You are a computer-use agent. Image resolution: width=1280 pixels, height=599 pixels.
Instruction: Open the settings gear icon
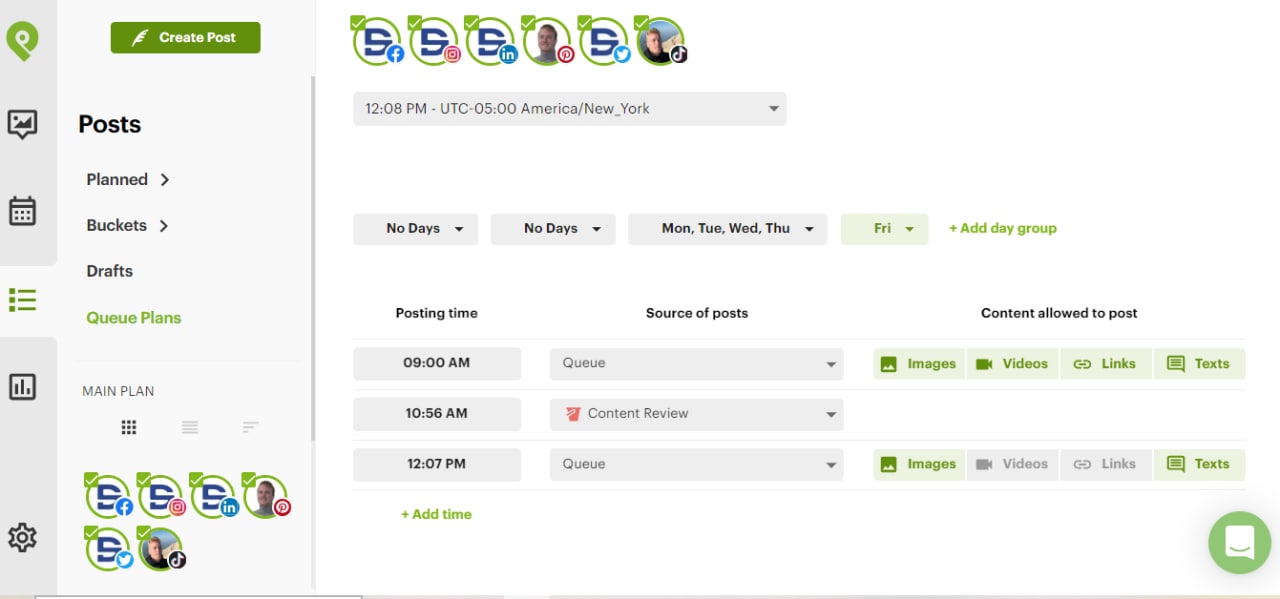22,537
